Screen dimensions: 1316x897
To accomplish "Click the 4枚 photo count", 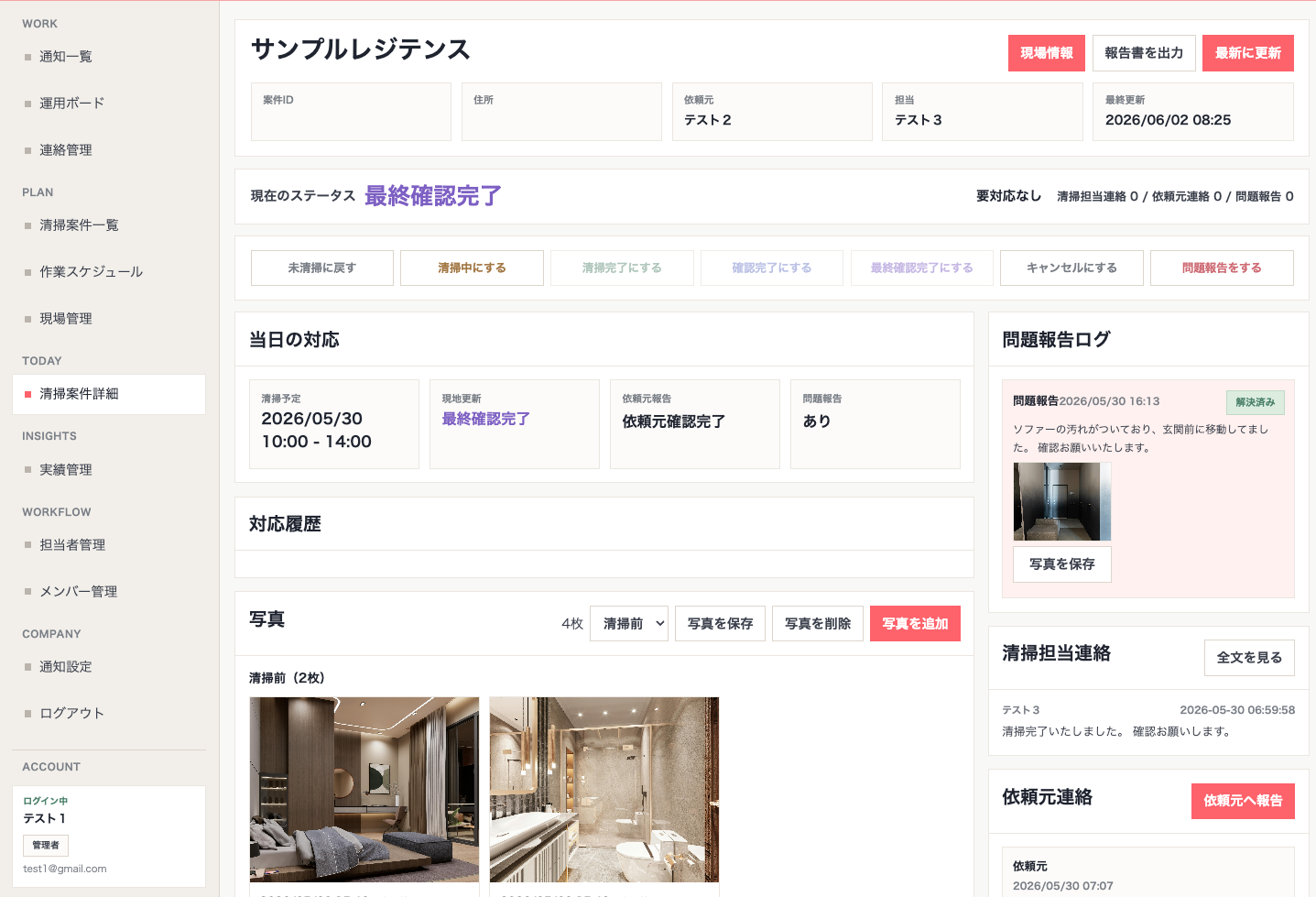I will pyautogui.click(x=572, y=624).
